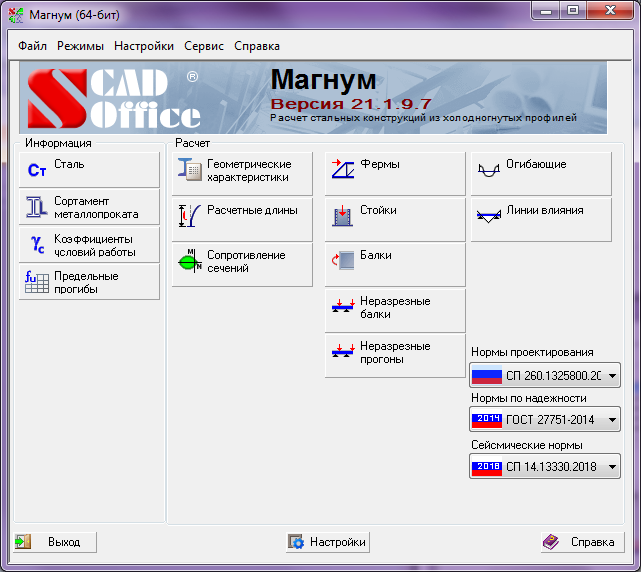Open the Балки beam icon
The height and width of the screenshot is (573, 641).
click(x=343, y=260)
